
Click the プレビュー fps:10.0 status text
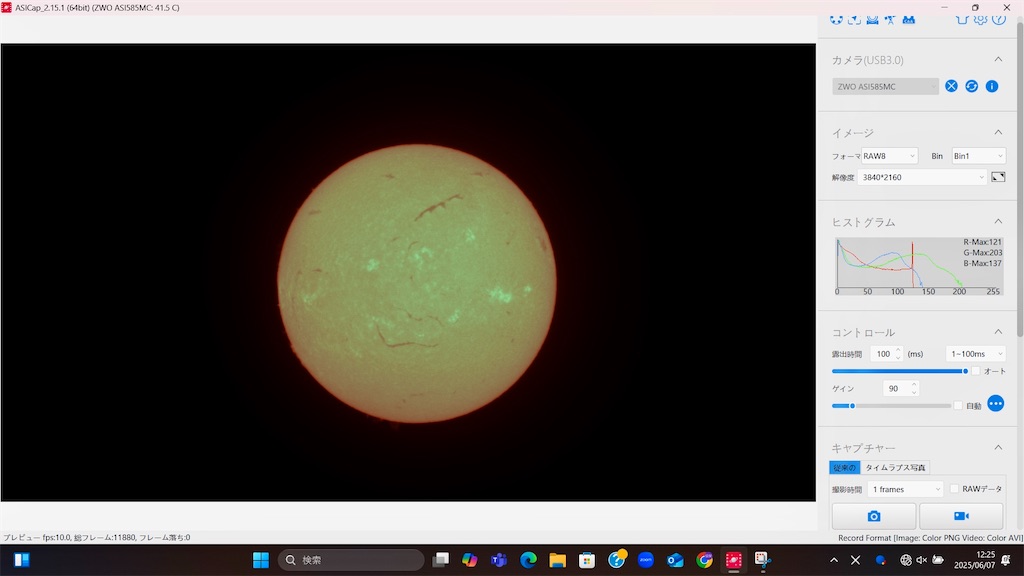pyautogui.click(x=97, y=537)
